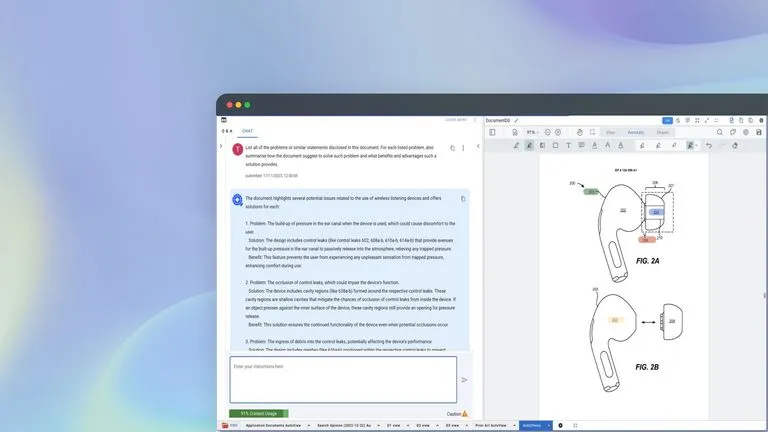Viewport: 768px width, 432px height.
Task: Copy the user question message
Action: 452,148
